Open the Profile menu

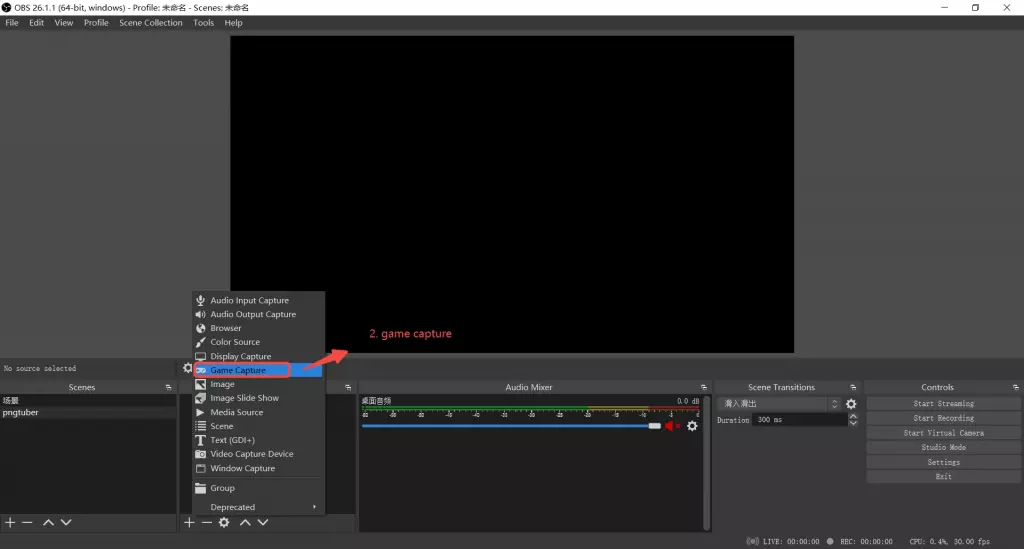click(96, 23)
